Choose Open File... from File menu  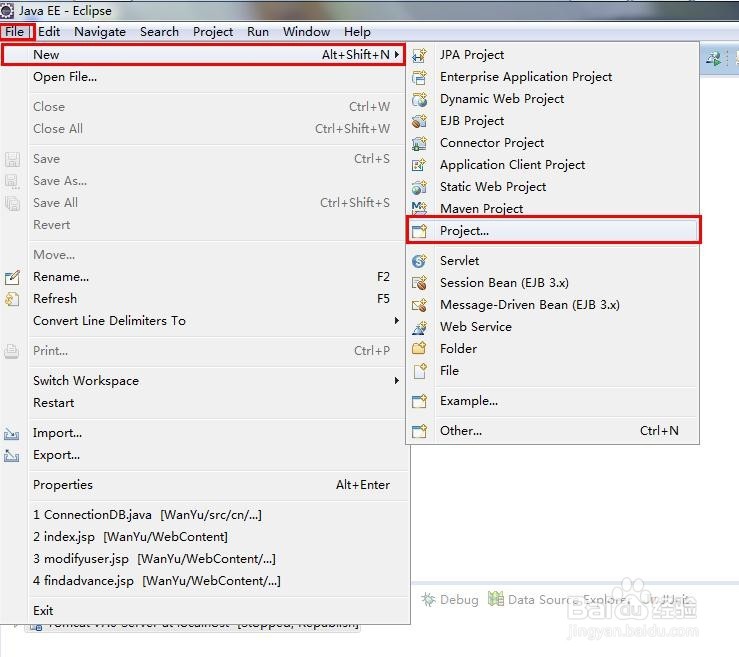point(203,77)
